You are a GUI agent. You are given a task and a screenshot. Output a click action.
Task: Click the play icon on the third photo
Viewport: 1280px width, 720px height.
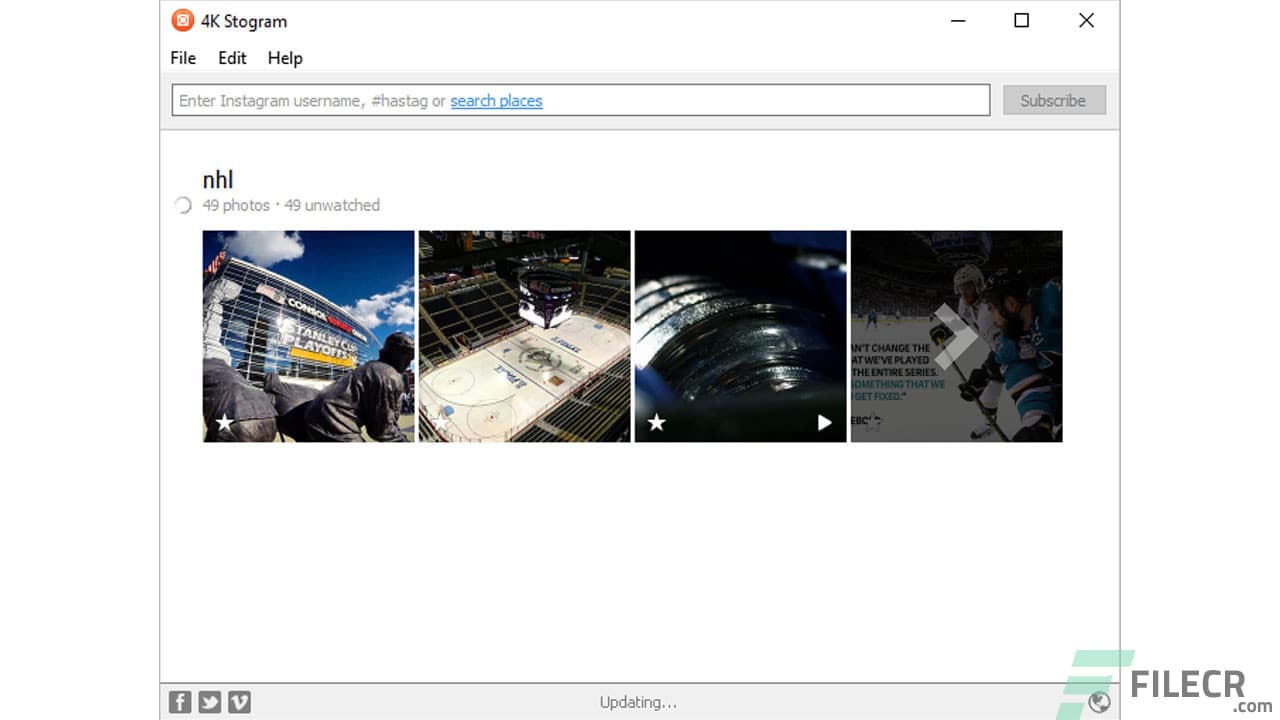pos(824,422)
